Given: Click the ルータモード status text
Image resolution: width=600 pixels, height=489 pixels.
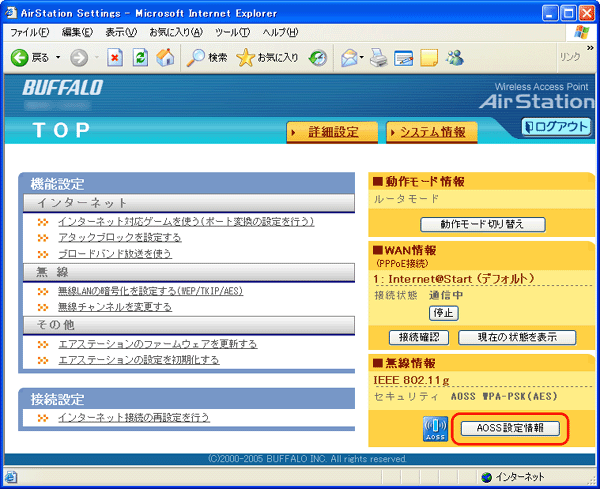Looking at the screenshot, I should click(406, 199).
